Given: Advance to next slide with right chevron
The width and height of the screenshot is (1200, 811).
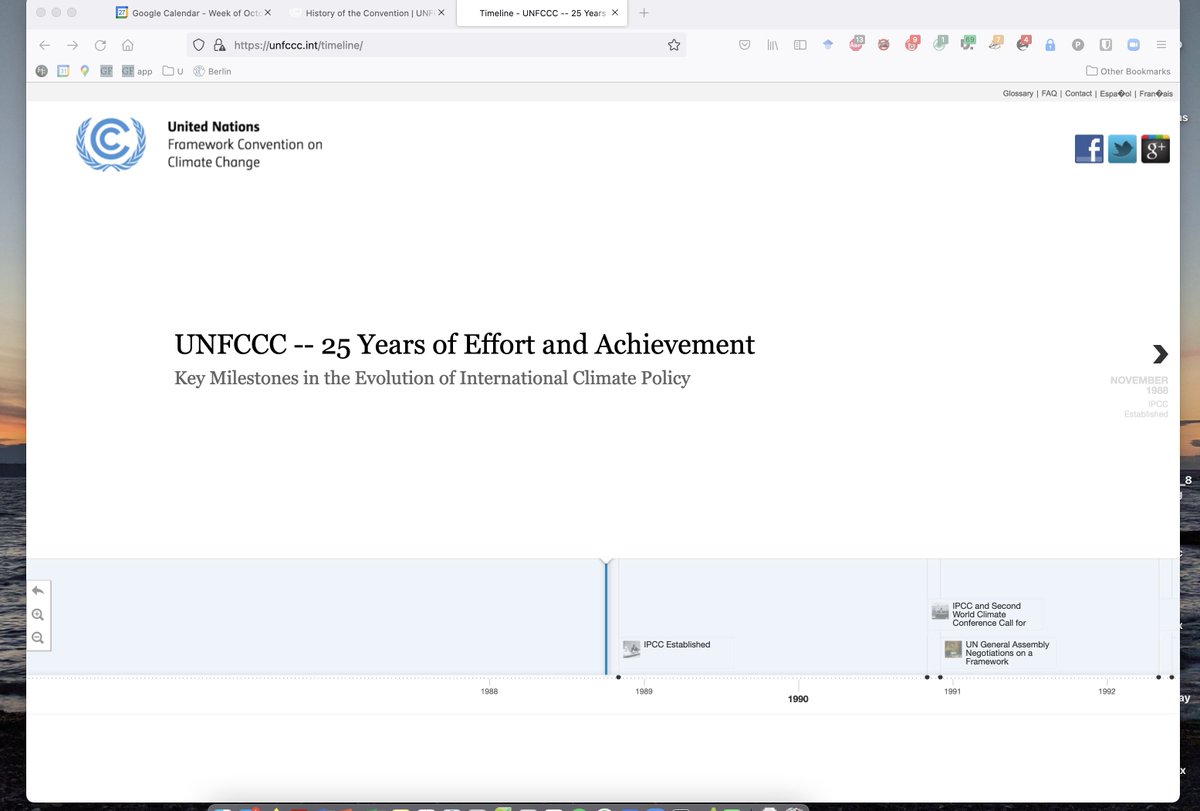Looking at the screenshot, I should [1160, 353].
